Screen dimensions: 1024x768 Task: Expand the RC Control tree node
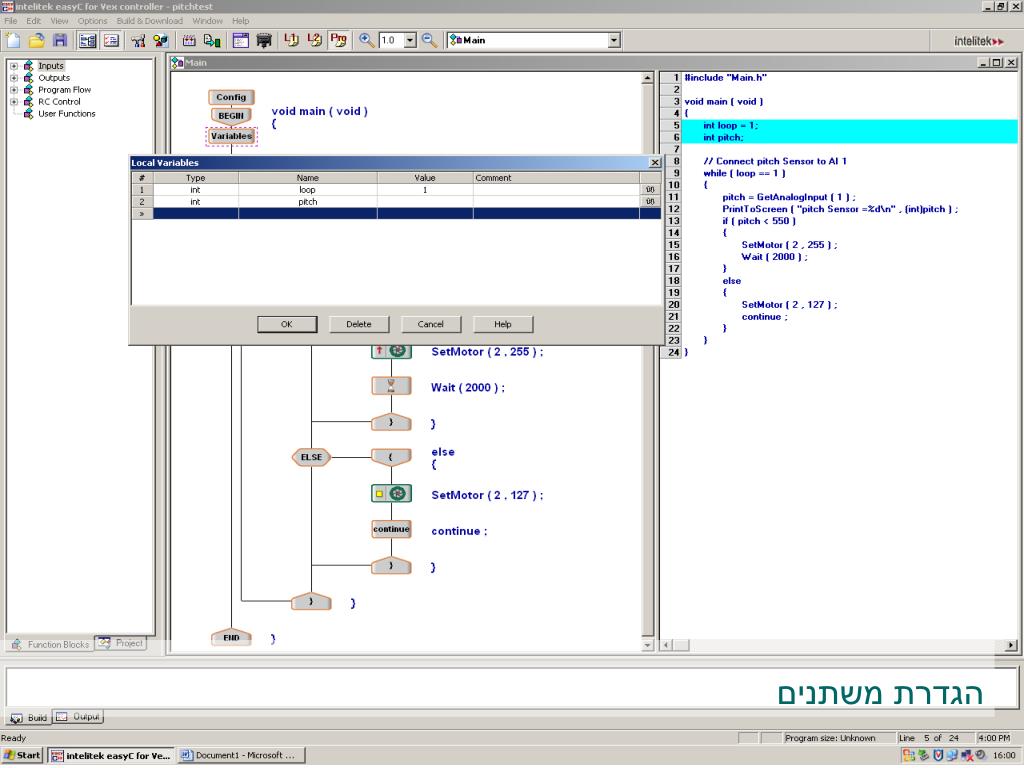[14, 102]
